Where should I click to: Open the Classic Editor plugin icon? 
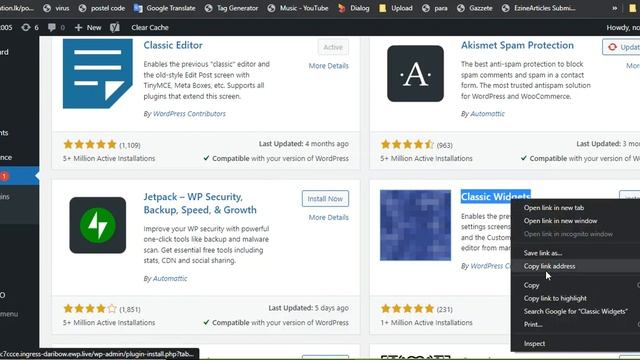(98, 73)
